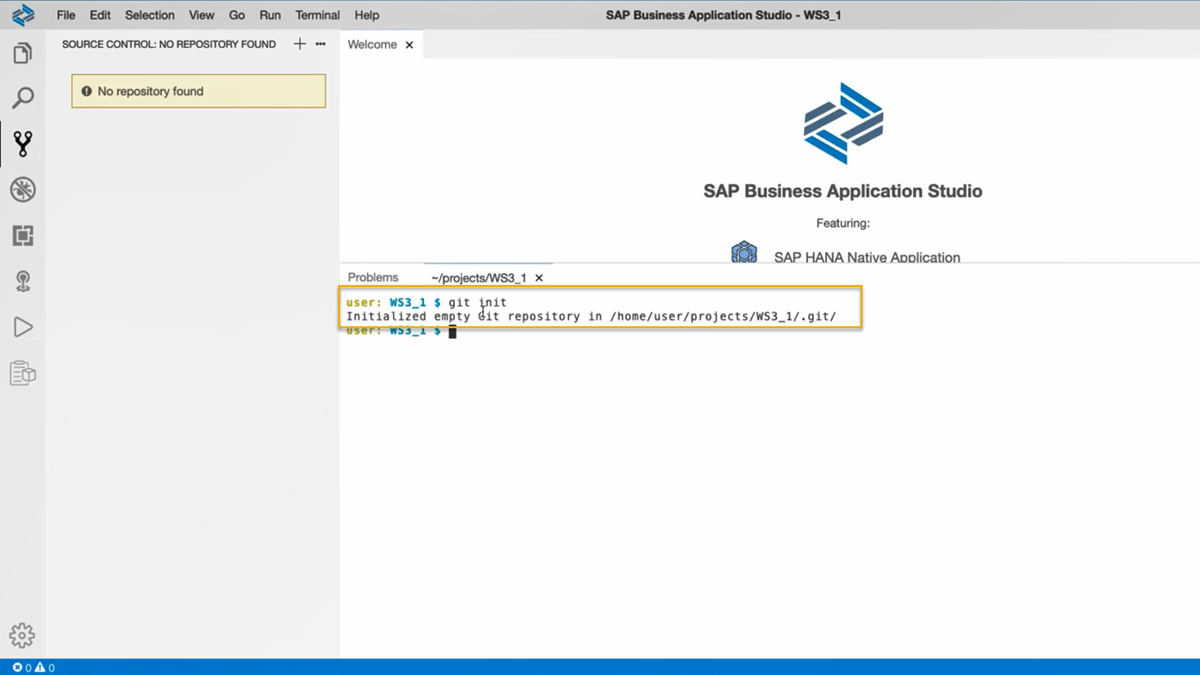1200x675 pixels.
Task: Click the 'Featuring:' label
Action: [x=843, y=223]
